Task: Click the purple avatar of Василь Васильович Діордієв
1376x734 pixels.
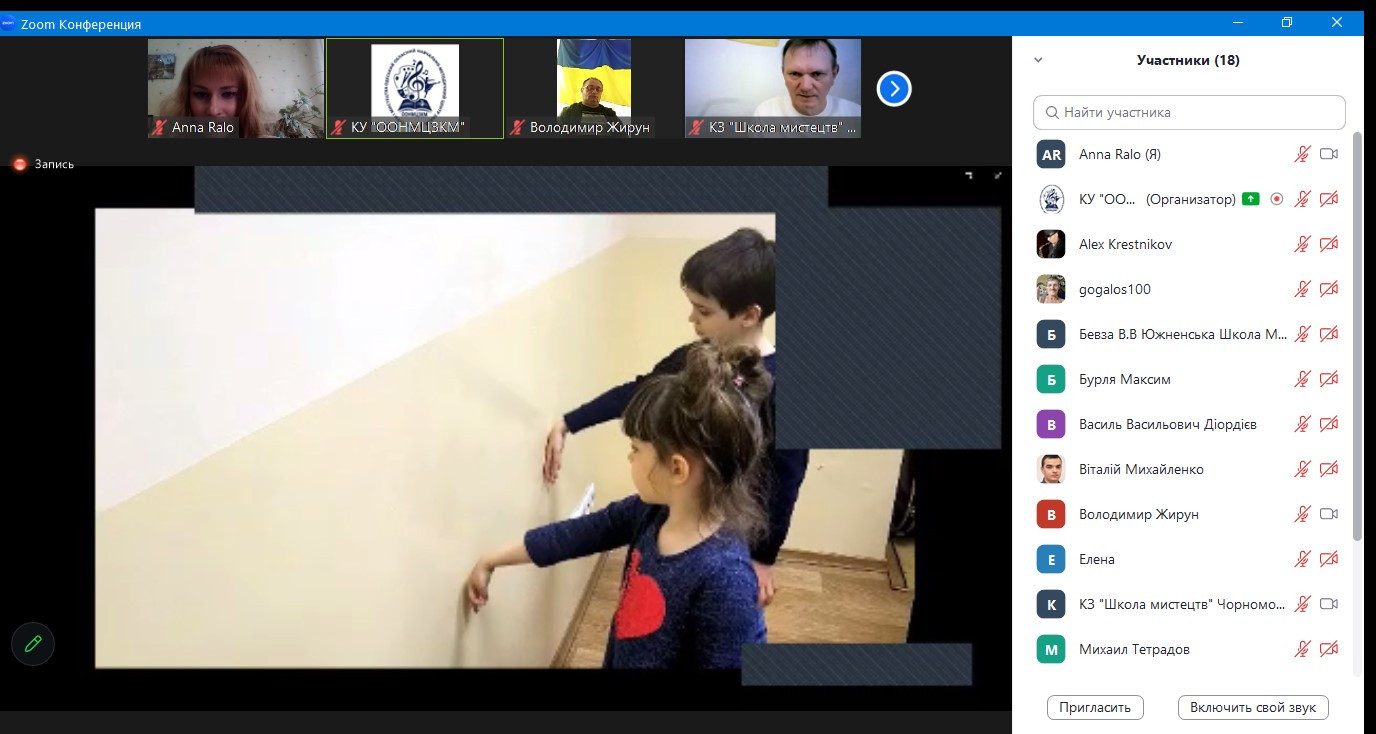Action: (x=1051, y=424)
